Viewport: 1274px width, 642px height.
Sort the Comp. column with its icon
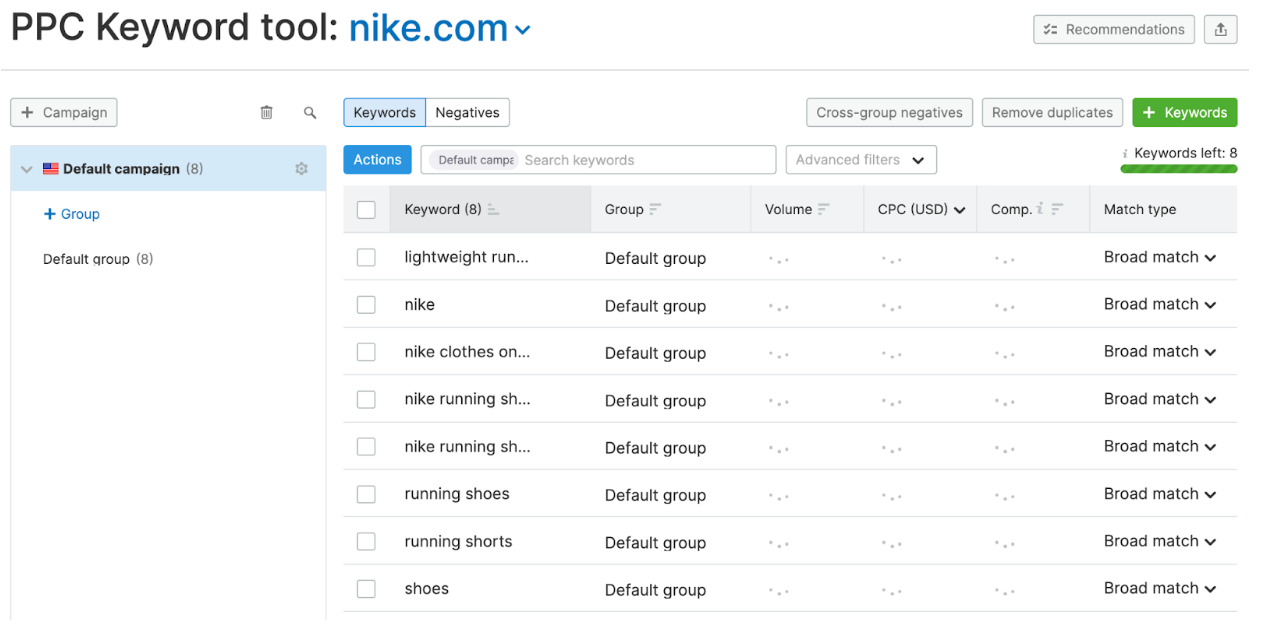point(1057,210)
